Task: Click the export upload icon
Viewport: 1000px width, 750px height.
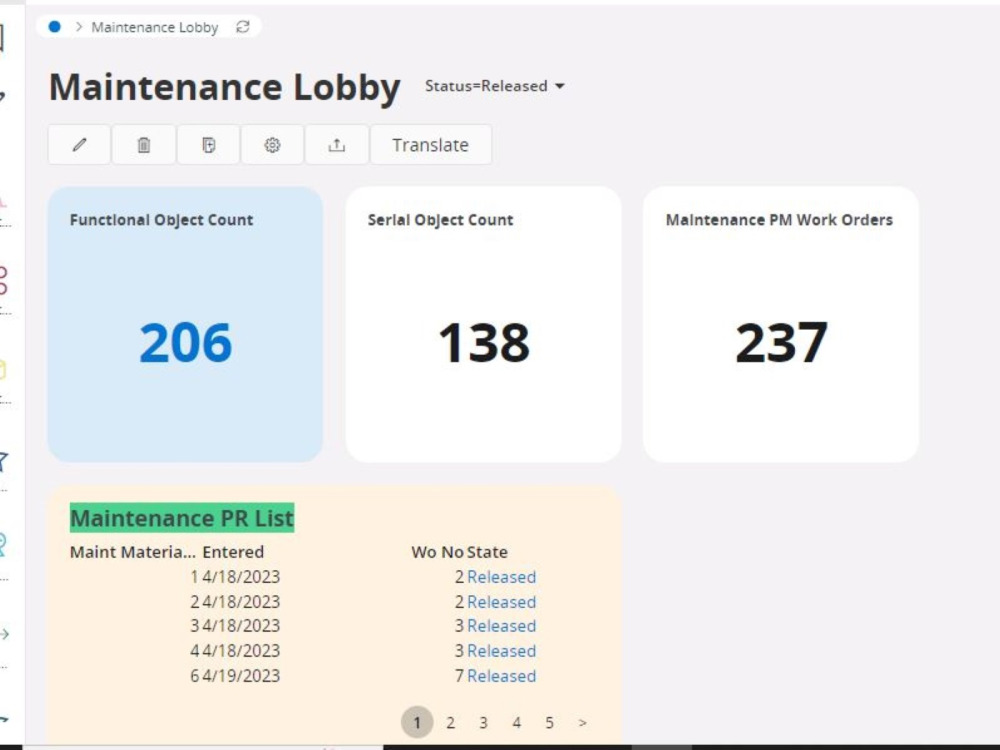Action: 337,145
